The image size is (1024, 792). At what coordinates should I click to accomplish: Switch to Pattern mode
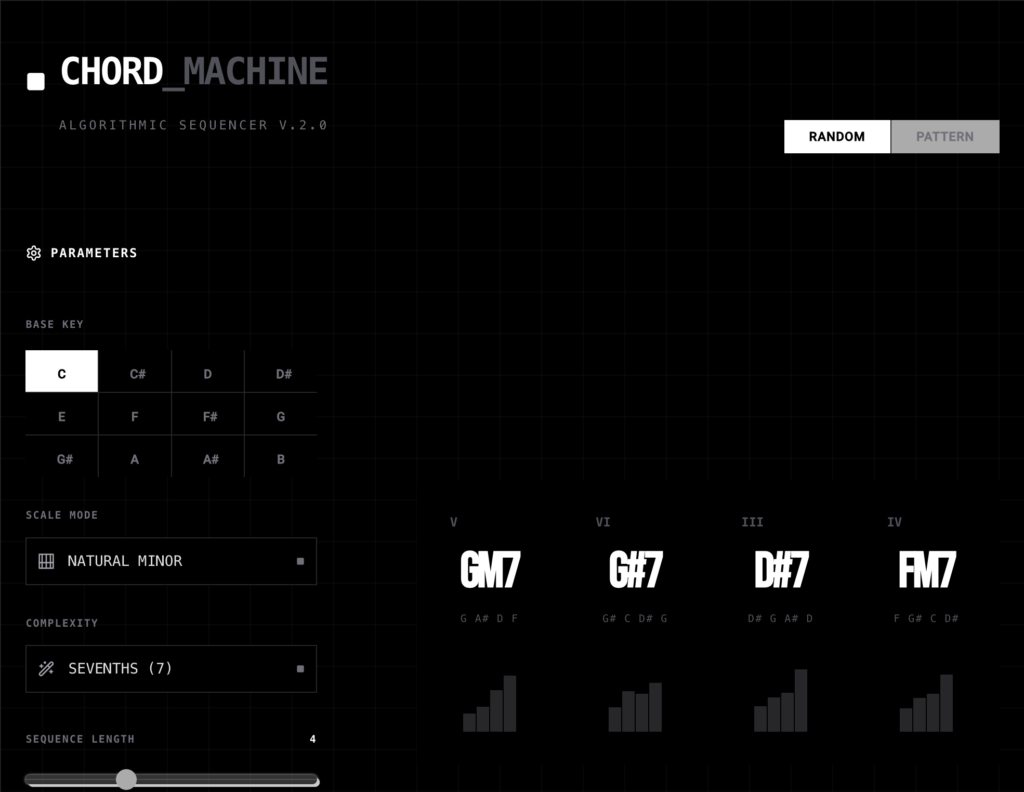coord(944,137)
